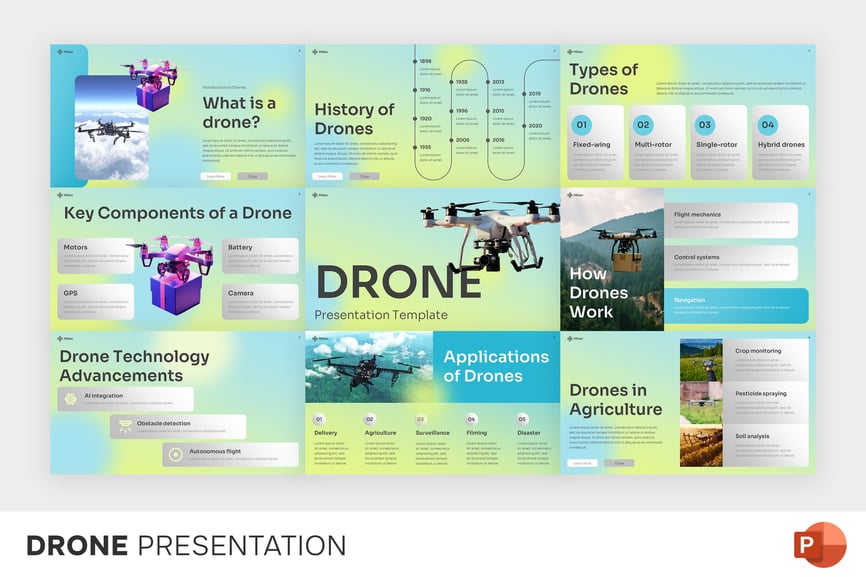This screenshot has width=866, height=577.
Task: Click the Obstacle detection icon
Action: [124, 426]
